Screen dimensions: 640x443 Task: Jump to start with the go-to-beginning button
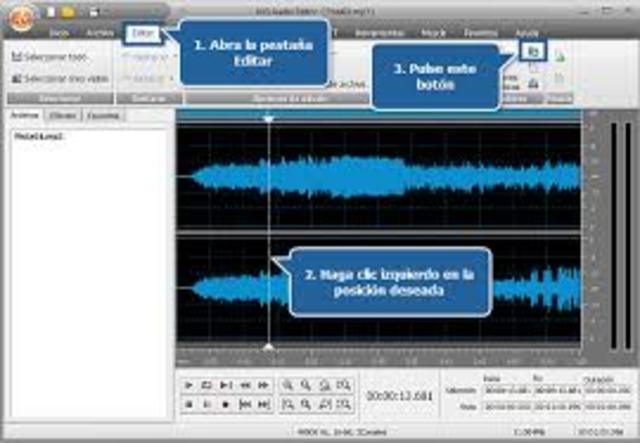[245, 405]
